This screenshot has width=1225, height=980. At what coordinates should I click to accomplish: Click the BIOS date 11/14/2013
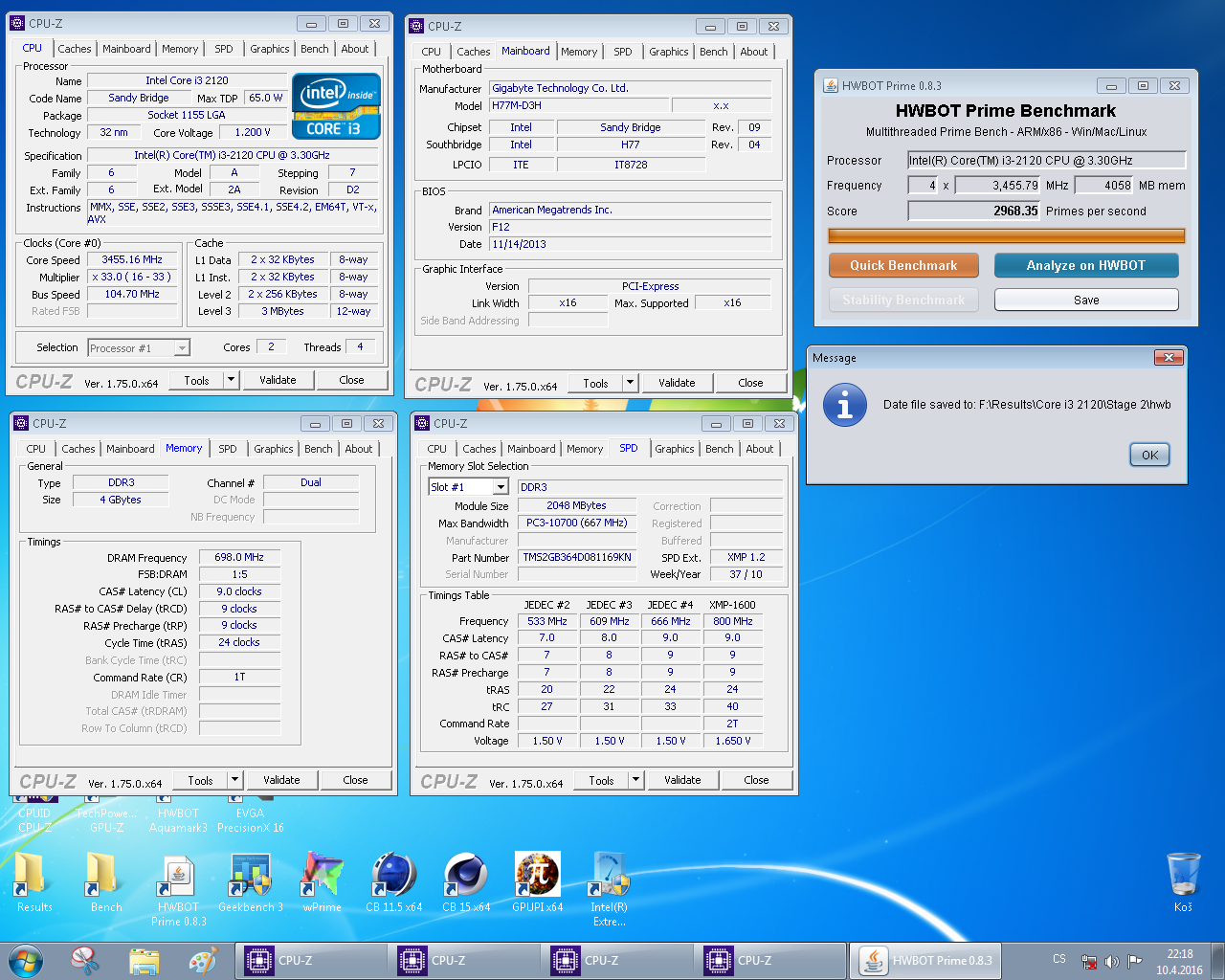click(x=630, y=244)
